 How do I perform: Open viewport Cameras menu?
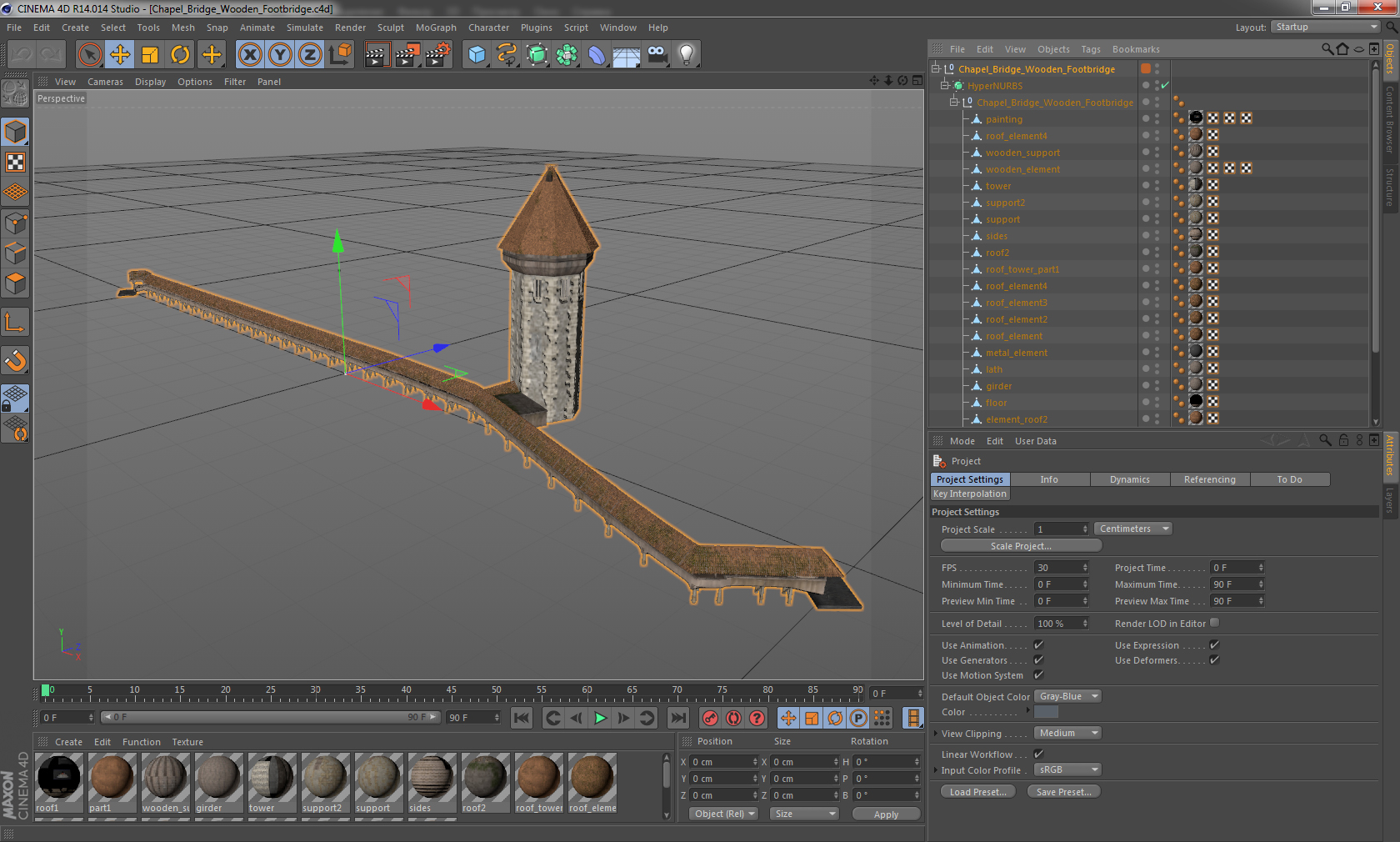click(x=105, y=82)
